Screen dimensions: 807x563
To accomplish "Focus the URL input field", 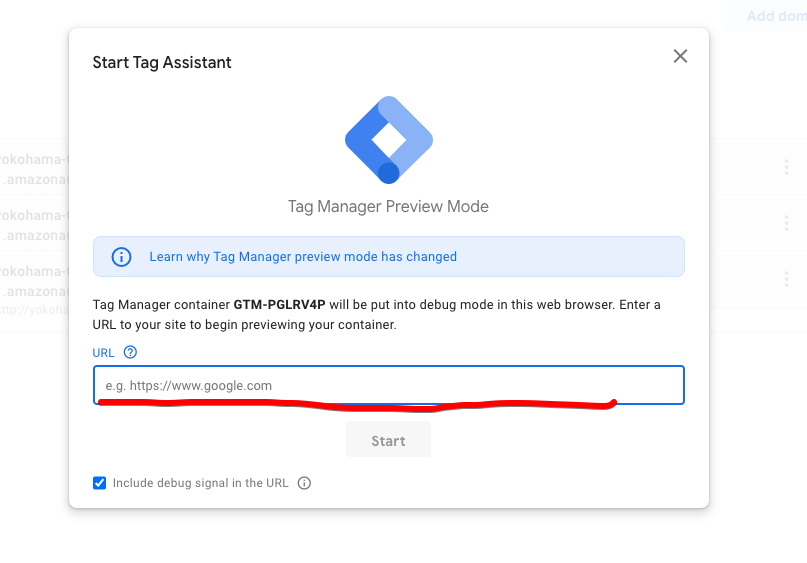I will coord(389,385).
